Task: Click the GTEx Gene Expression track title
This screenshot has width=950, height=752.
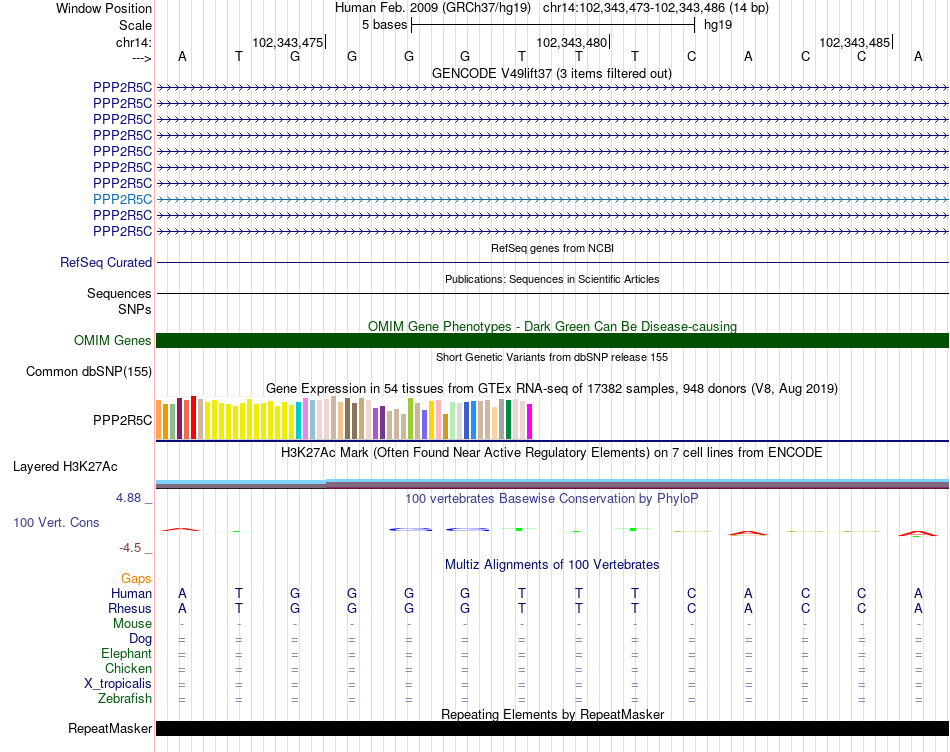Action: coord(551,388)
